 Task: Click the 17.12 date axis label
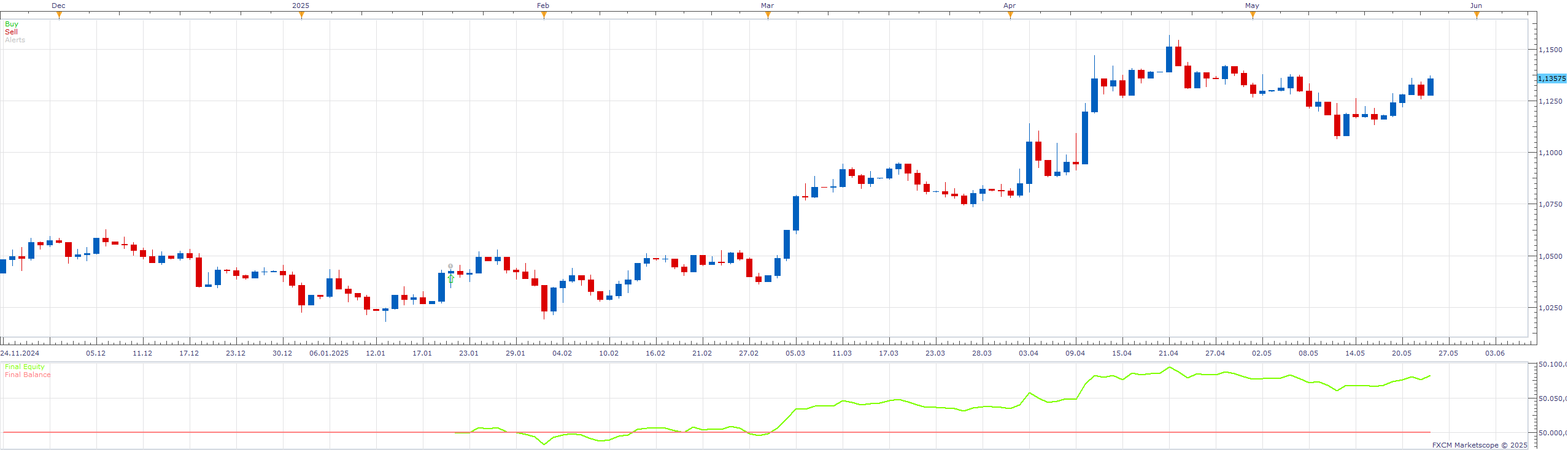tap(189, 353)
